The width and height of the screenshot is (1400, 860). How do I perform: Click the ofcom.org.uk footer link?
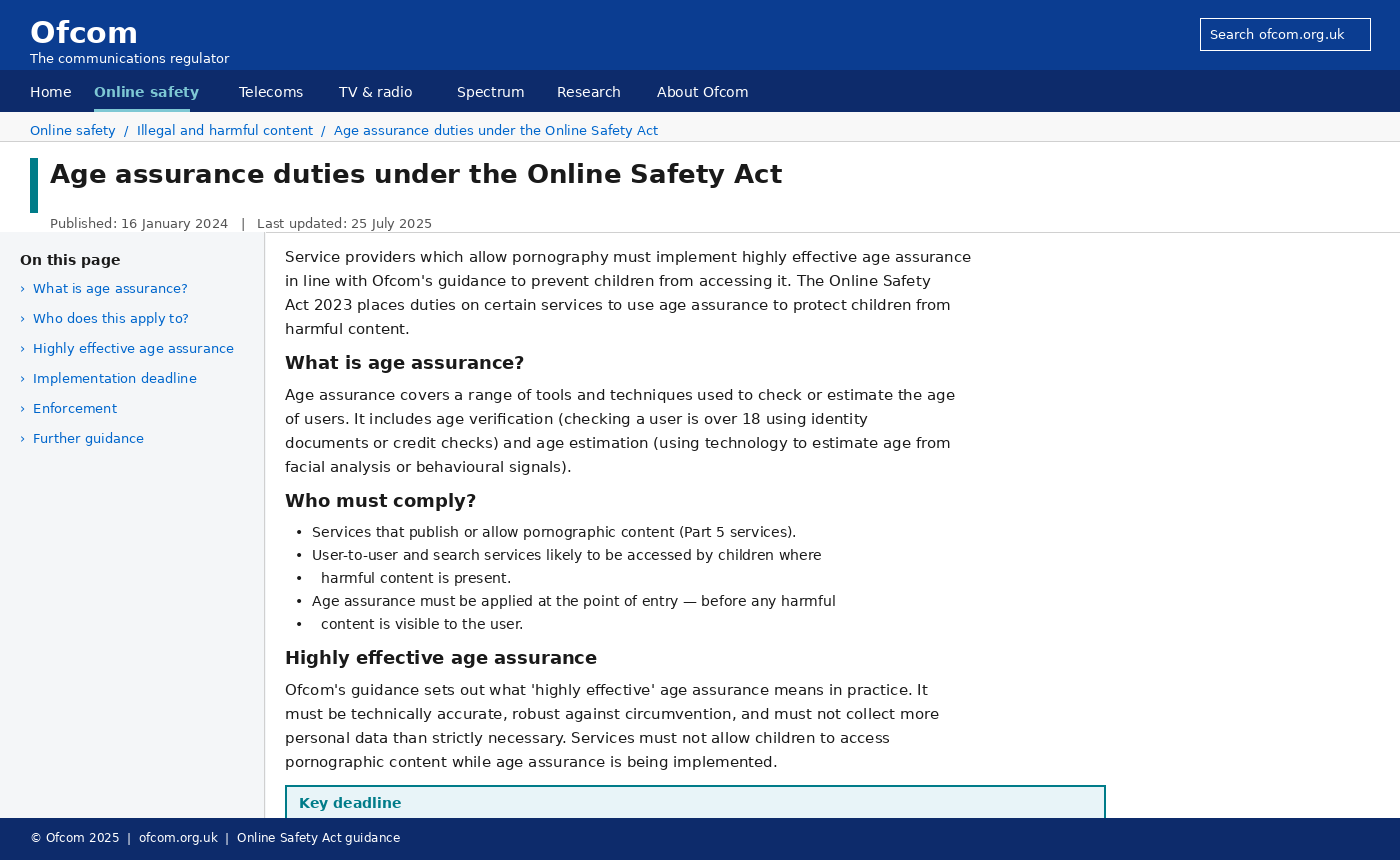coord(178,838)
